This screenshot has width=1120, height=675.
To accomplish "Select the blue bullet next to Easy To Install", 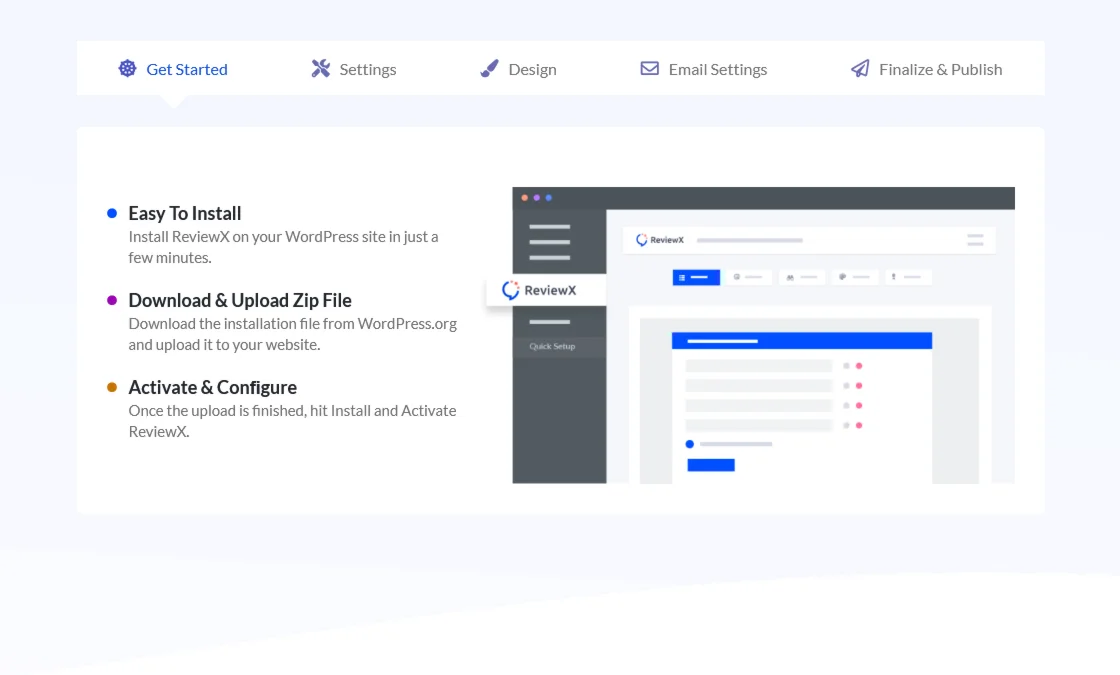I will click(x=111, y=213).
